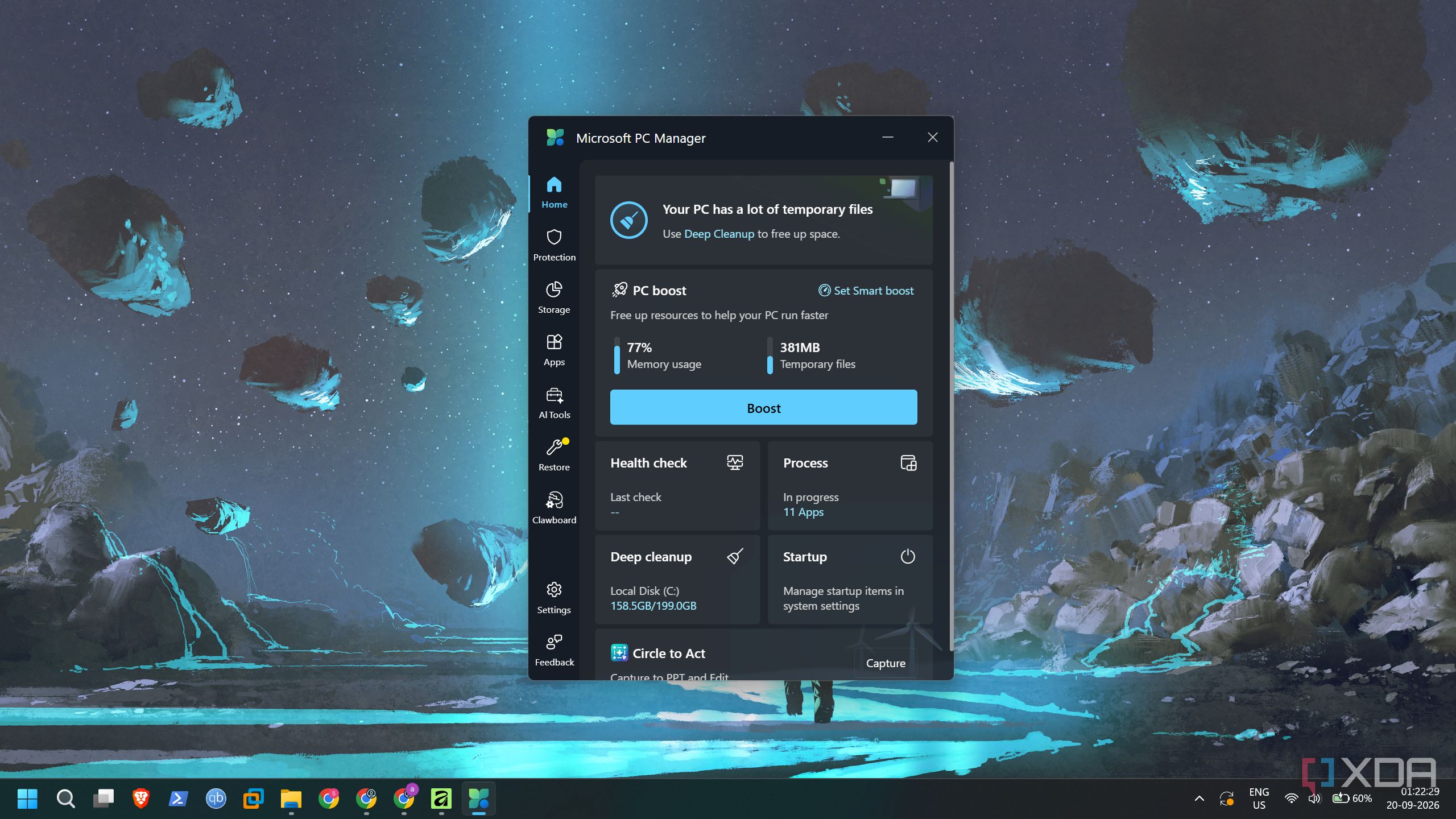
Task: Open Task View on taskbar
Action: [104, 799]
